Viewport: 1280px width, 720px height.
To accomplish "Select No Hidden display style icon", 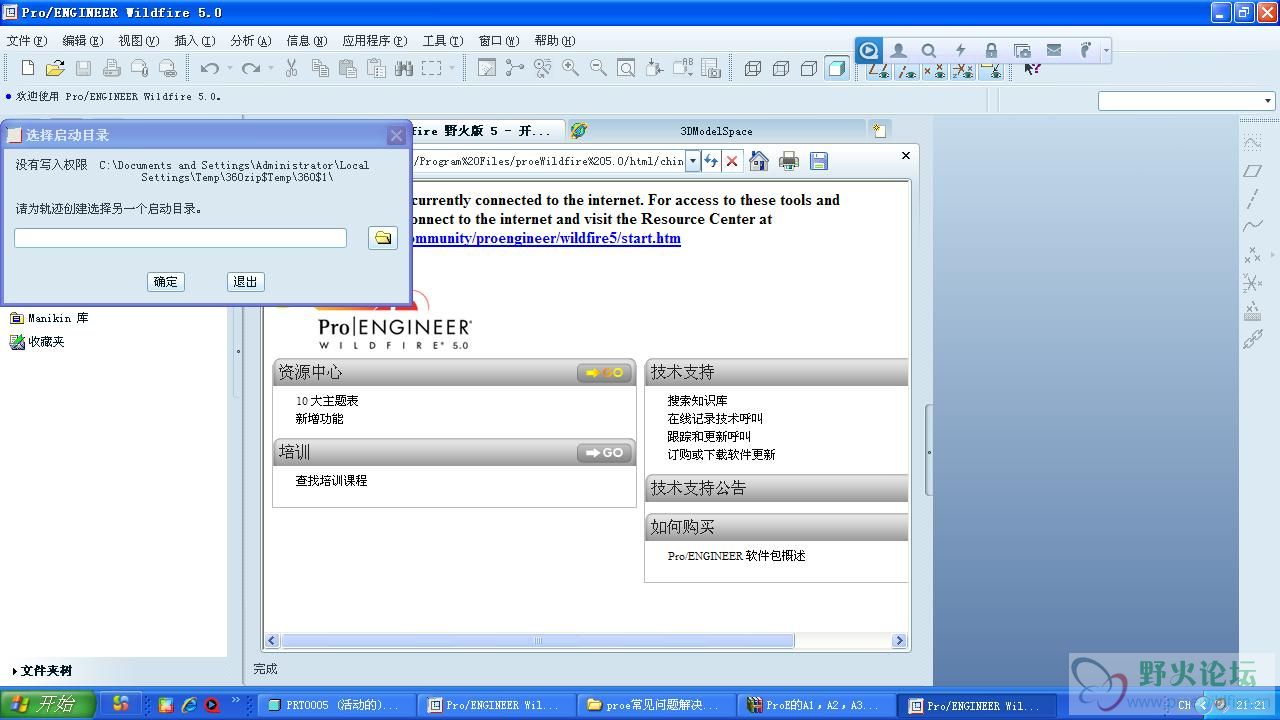I will 809,68.
